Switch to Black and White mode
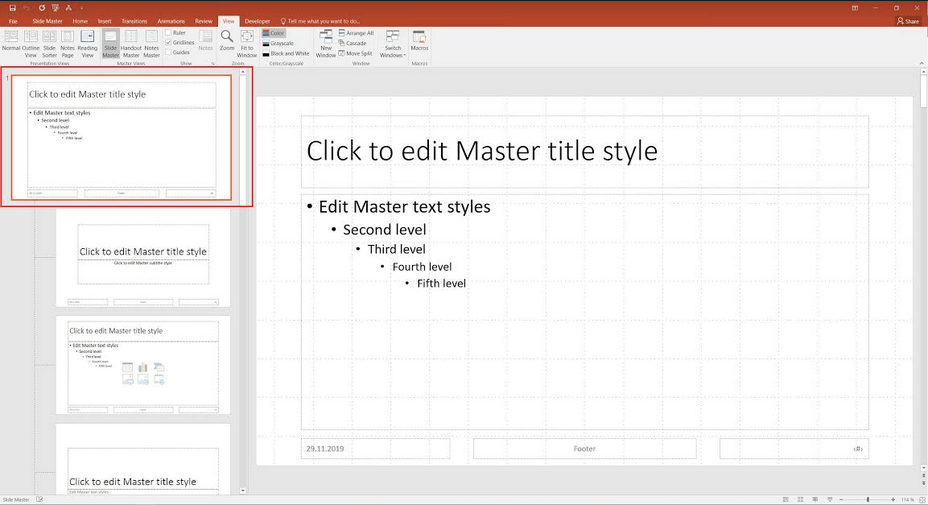Screen dimensions: 928x505 click(286, 53)
